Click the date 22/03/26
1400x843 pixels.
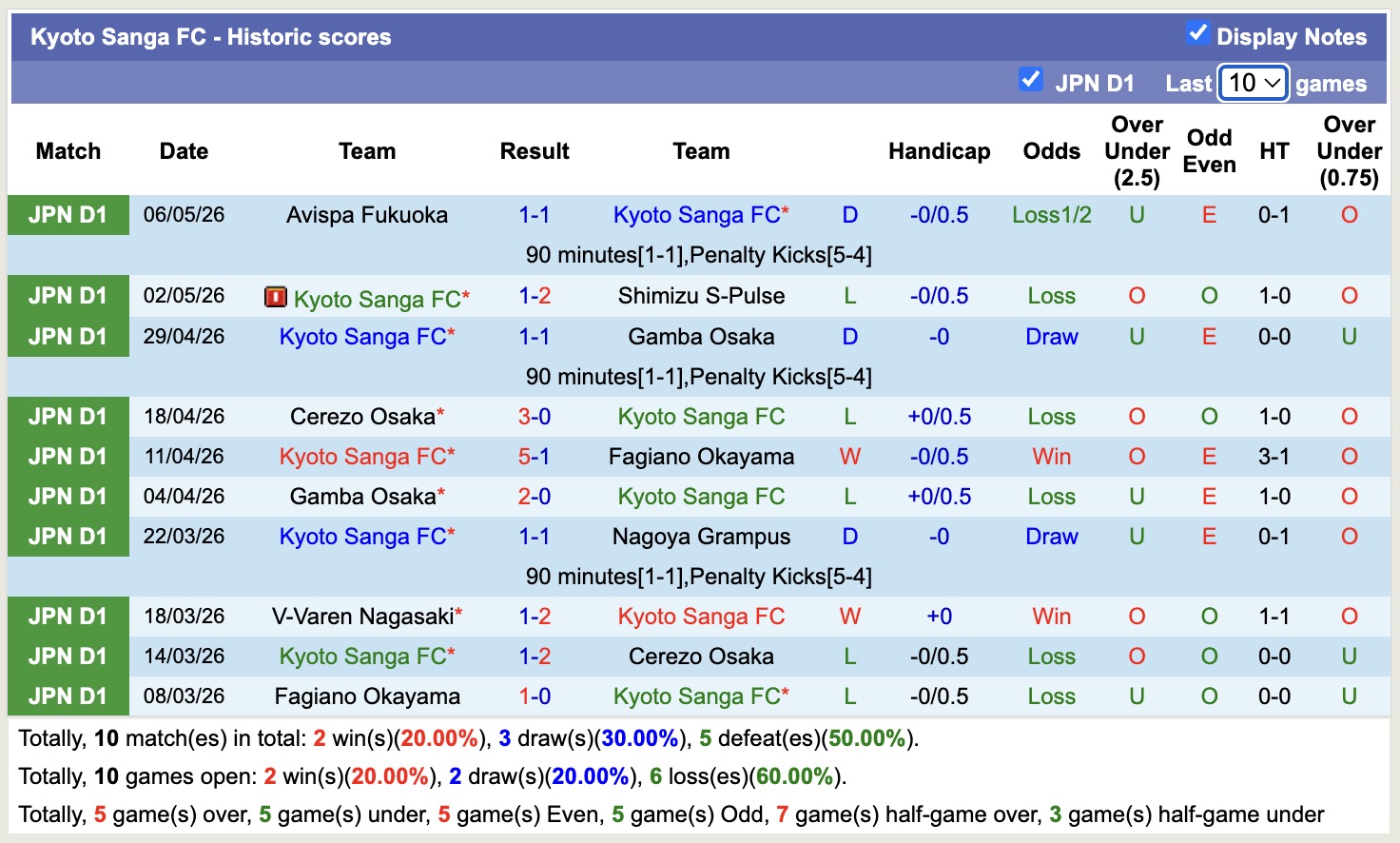pos(184,537)
